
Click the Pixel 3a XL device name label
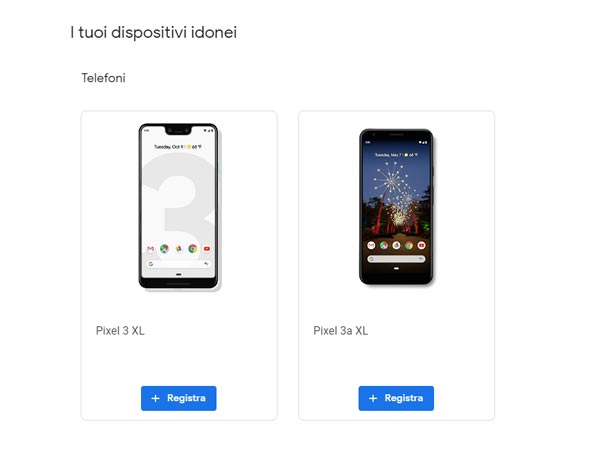[341, 331]
